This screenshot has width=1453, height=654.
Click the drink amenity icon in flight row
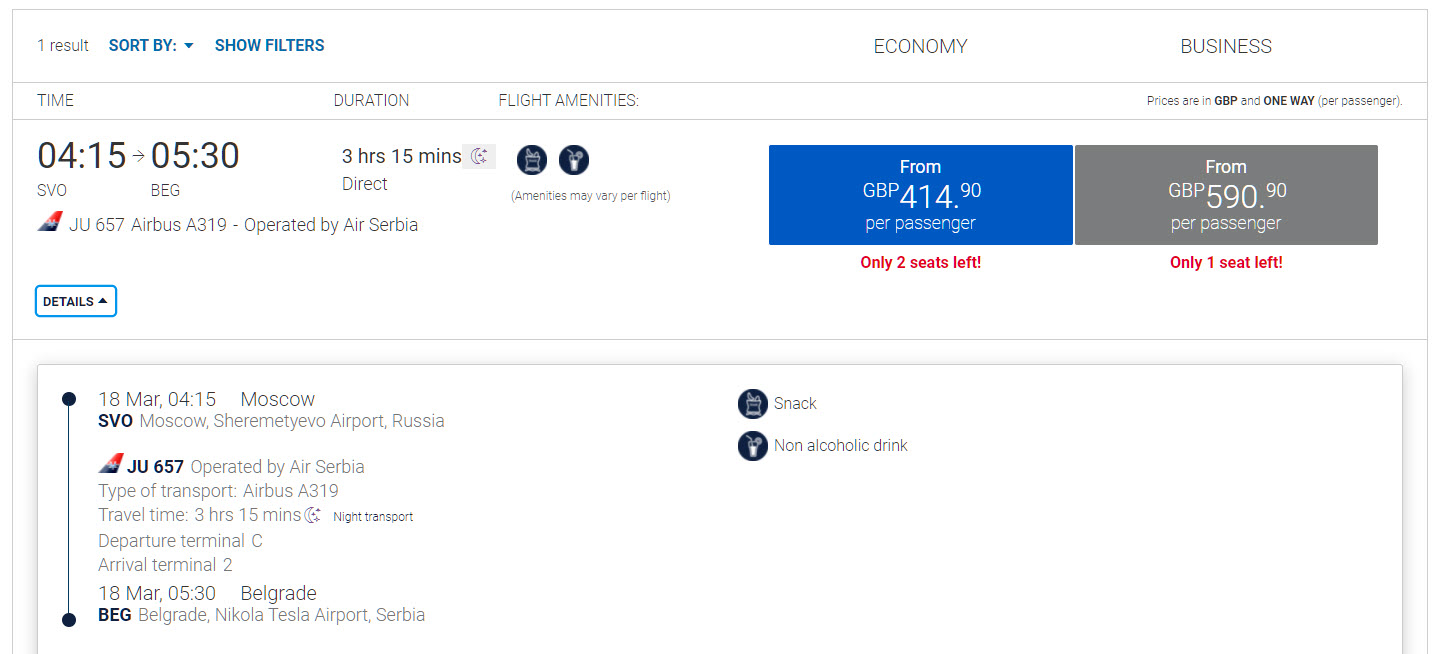coord(574,160)
